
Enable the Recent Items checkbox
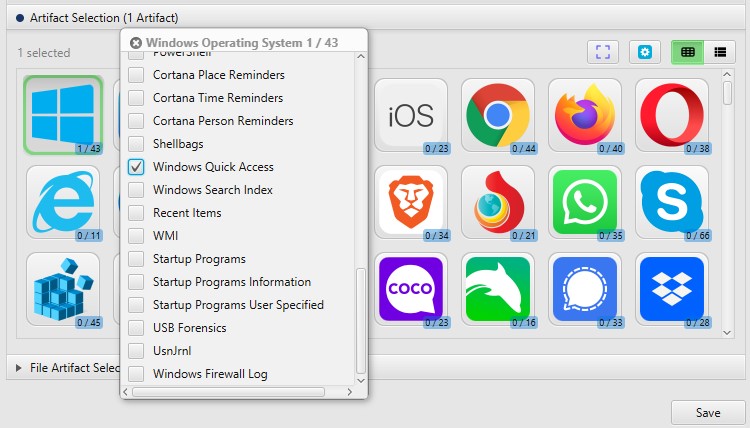click(x=136, y=212)
